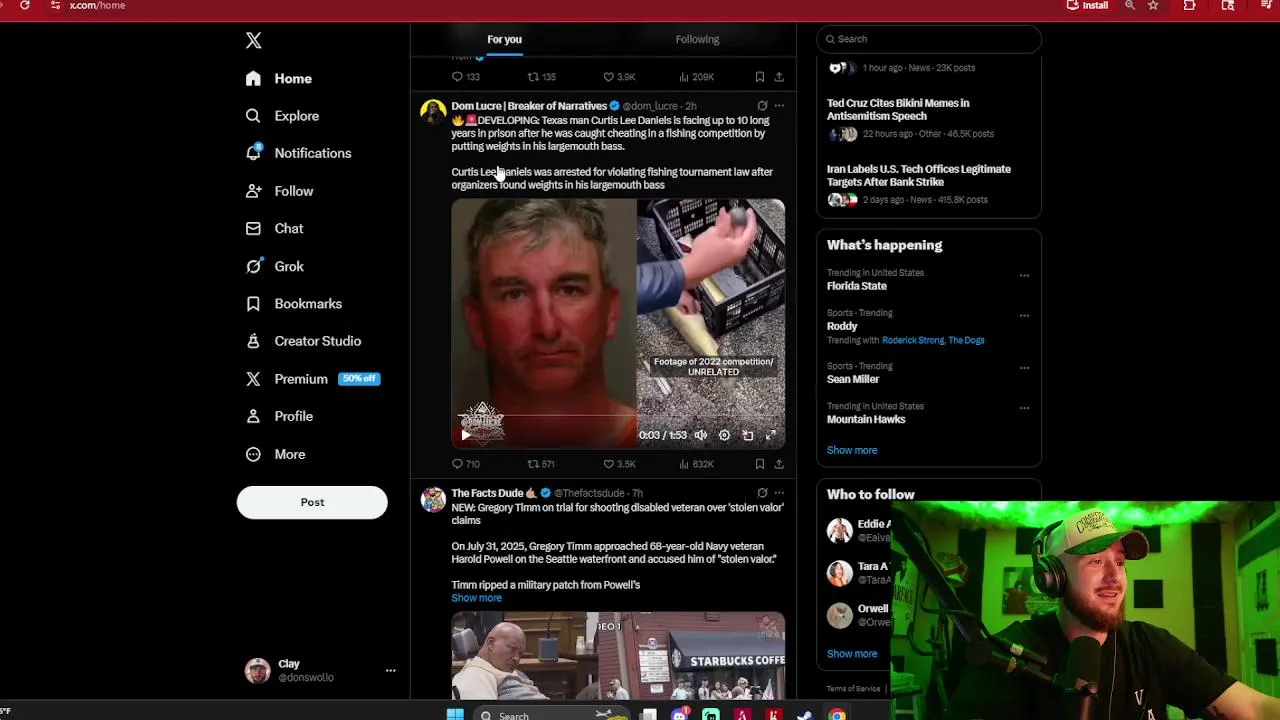The image size is (1280, 720).
Task: Open Notifications in sidebar
Action: pos(298,153)
